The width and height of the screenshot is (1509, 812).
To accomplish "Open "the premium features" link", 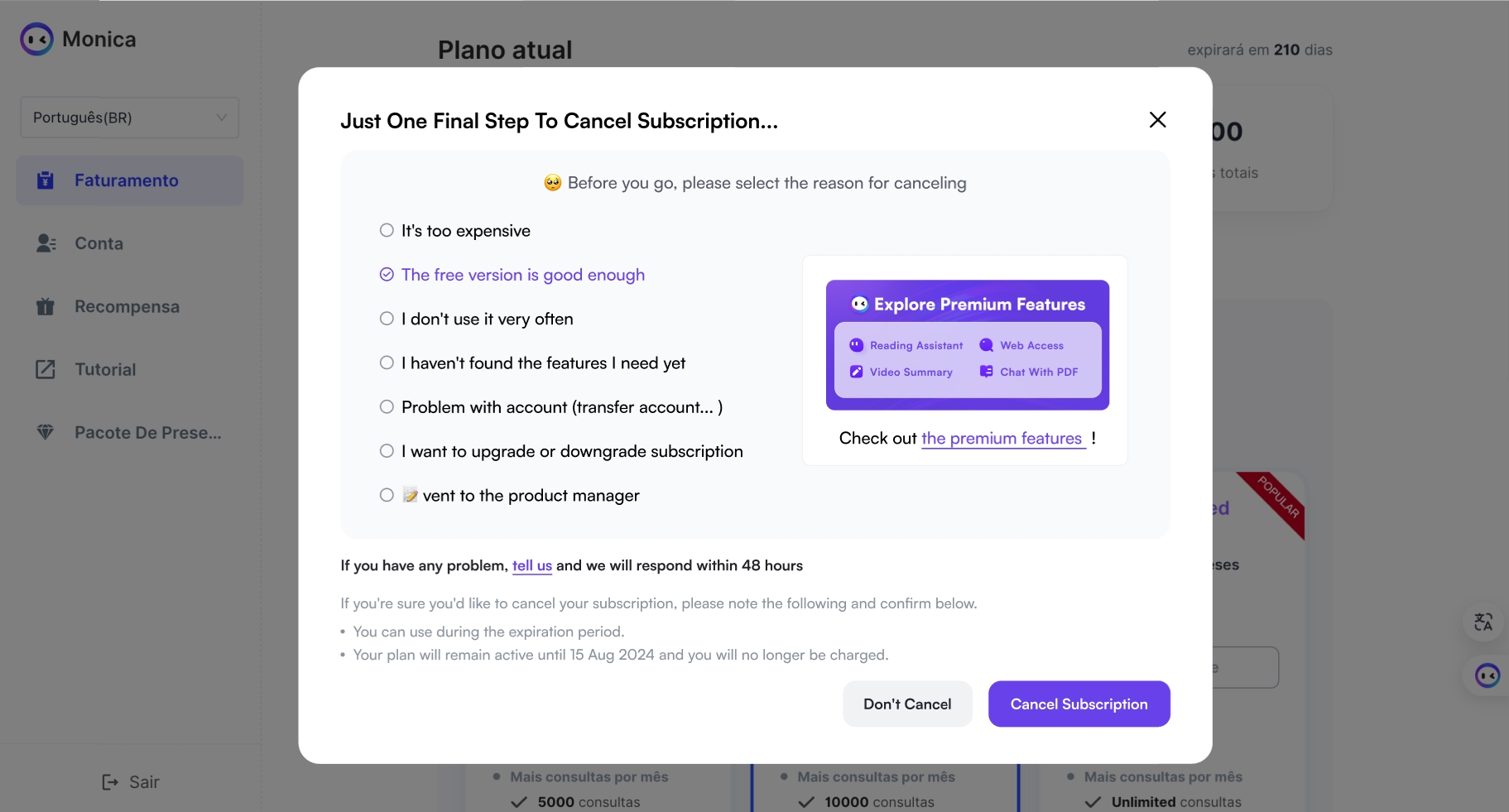I will point(1002,439).
